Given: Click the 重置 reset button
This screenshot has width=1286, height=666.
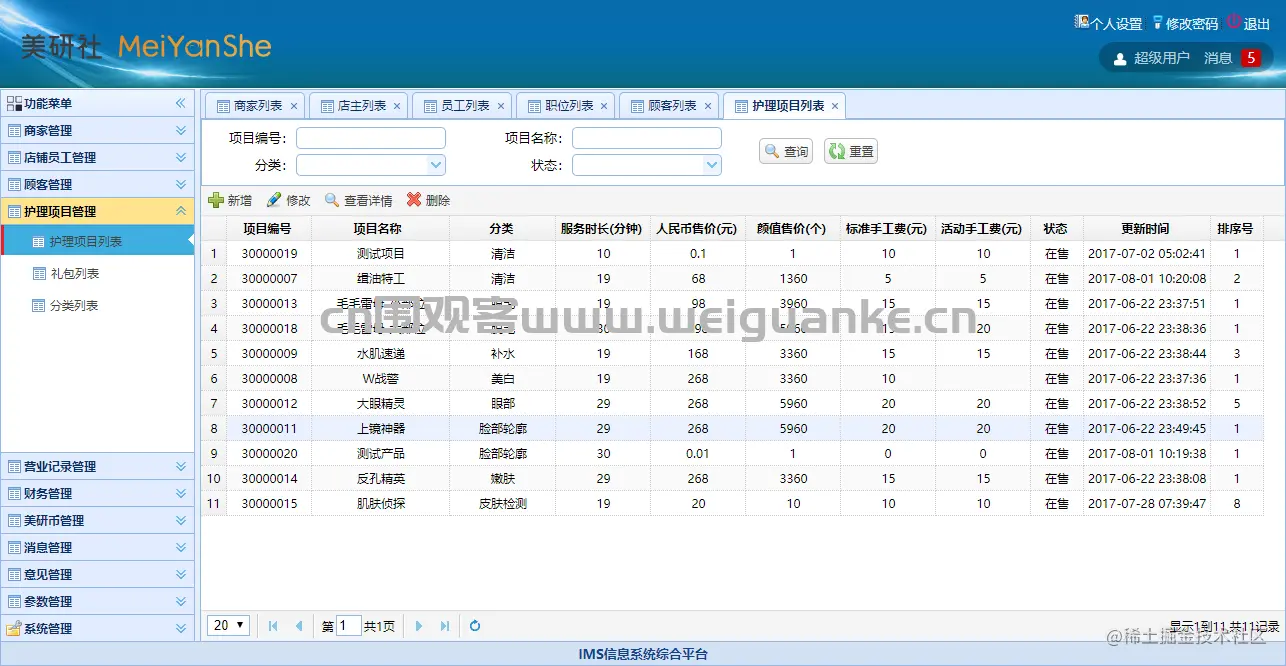Looking at the screenshot, I should tap(851, 152).
